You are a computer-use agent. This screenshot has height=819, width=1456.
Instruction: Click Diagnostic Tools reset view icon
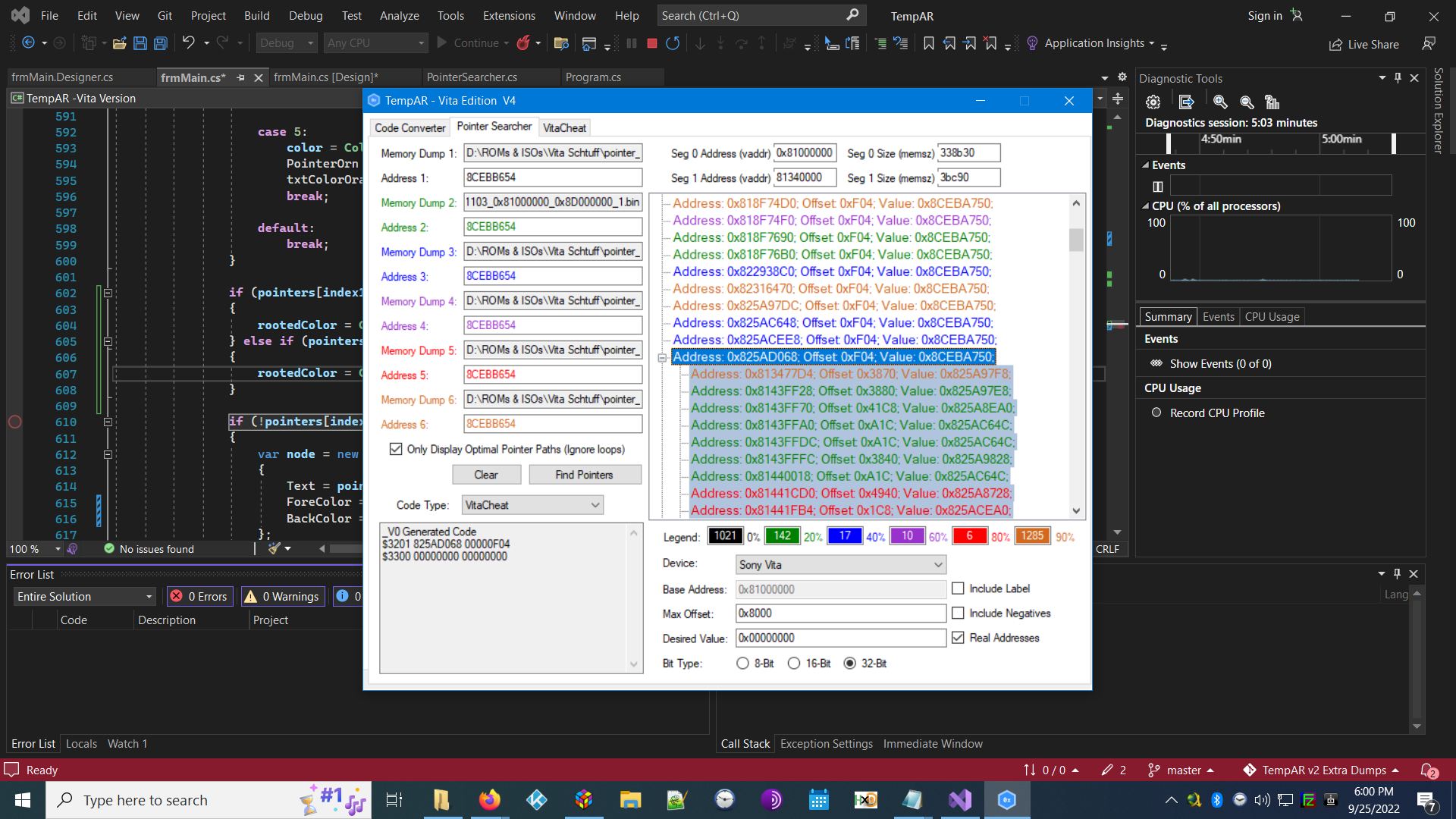point(1272,102)
